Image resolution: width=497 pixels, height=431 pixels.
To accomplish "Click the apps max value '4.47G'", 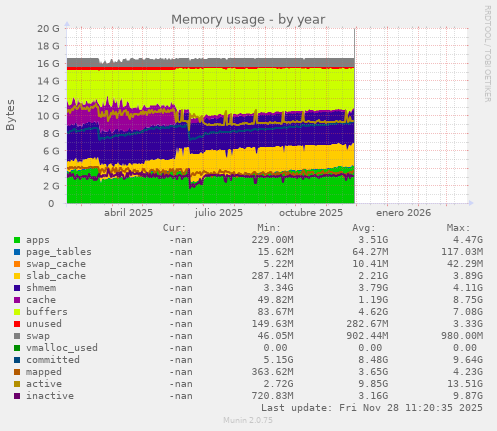I will pyautogui.click(x=468, y=240).
